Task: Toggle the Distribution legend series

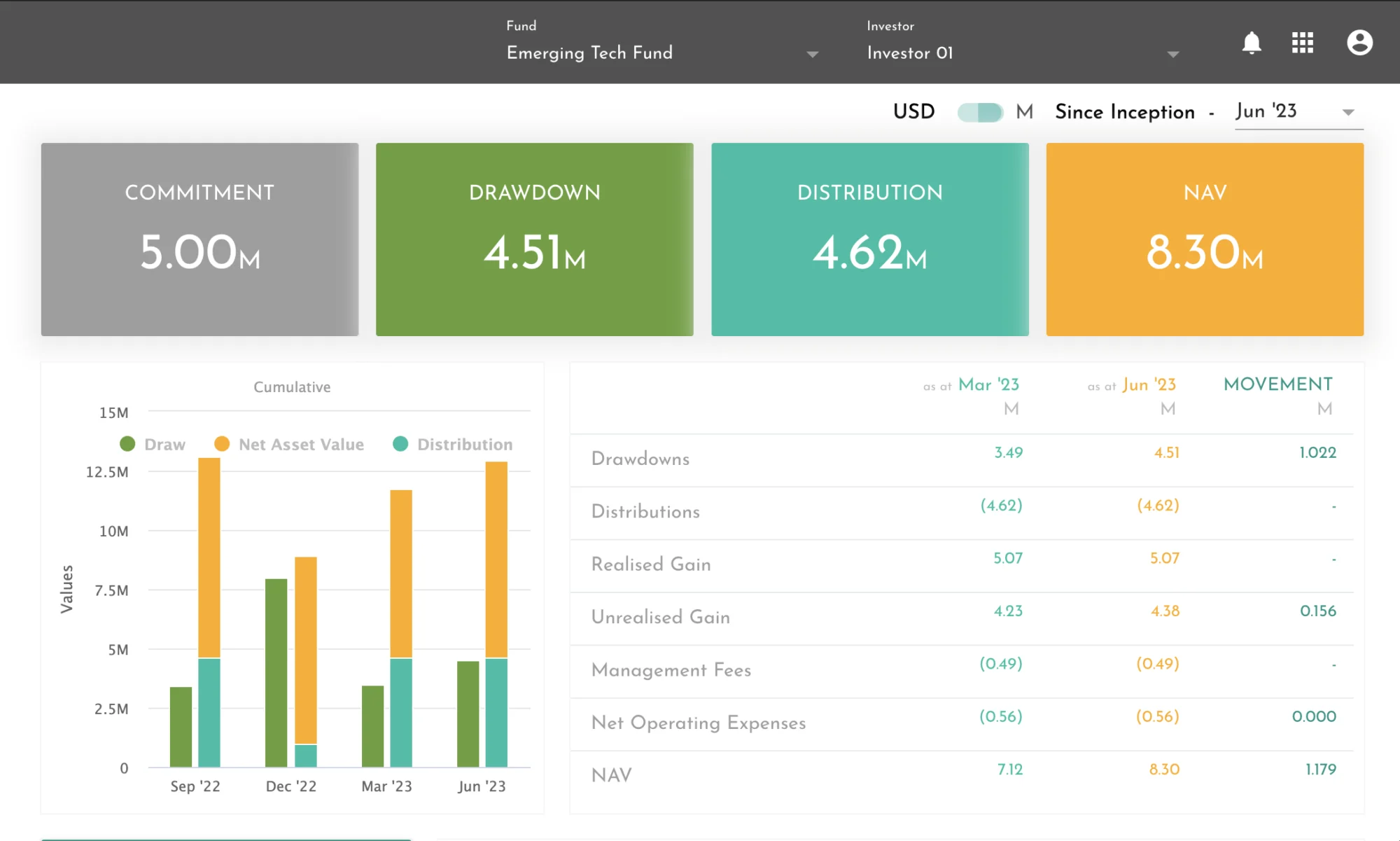Action: [453, 445]
